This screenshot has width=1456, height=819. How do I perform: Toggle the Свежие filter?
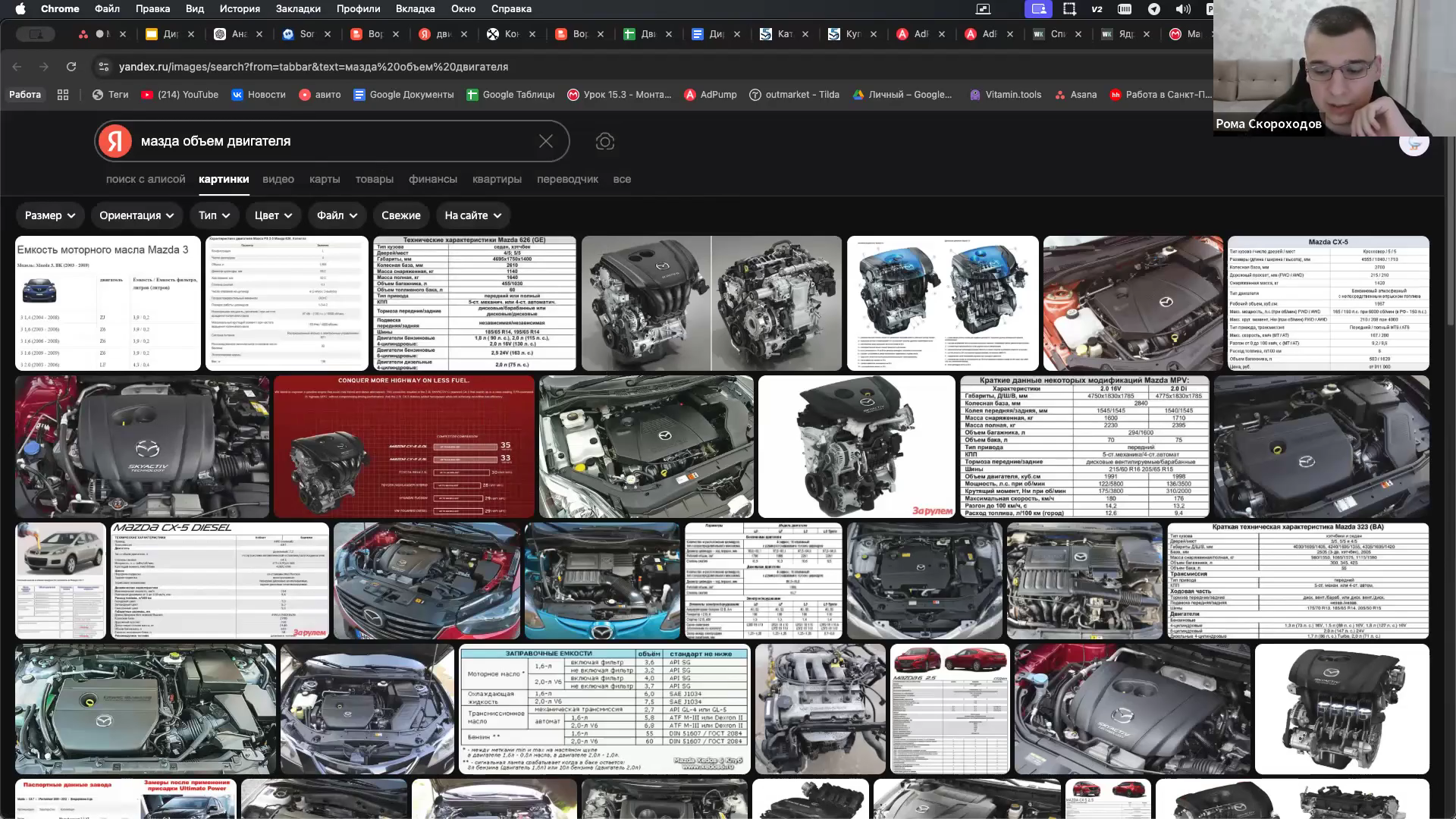[x=401, y=215]
